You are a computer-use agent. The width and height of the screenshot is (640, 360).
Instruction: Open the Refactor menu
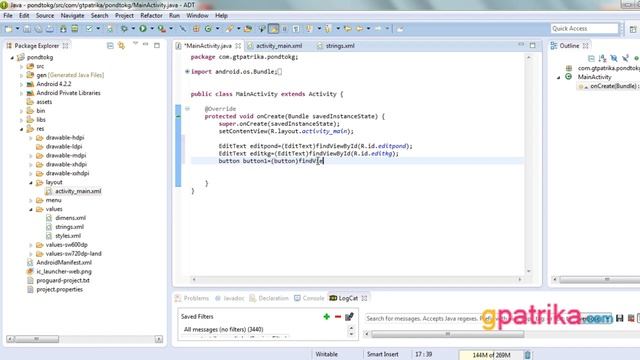point(151,16)
